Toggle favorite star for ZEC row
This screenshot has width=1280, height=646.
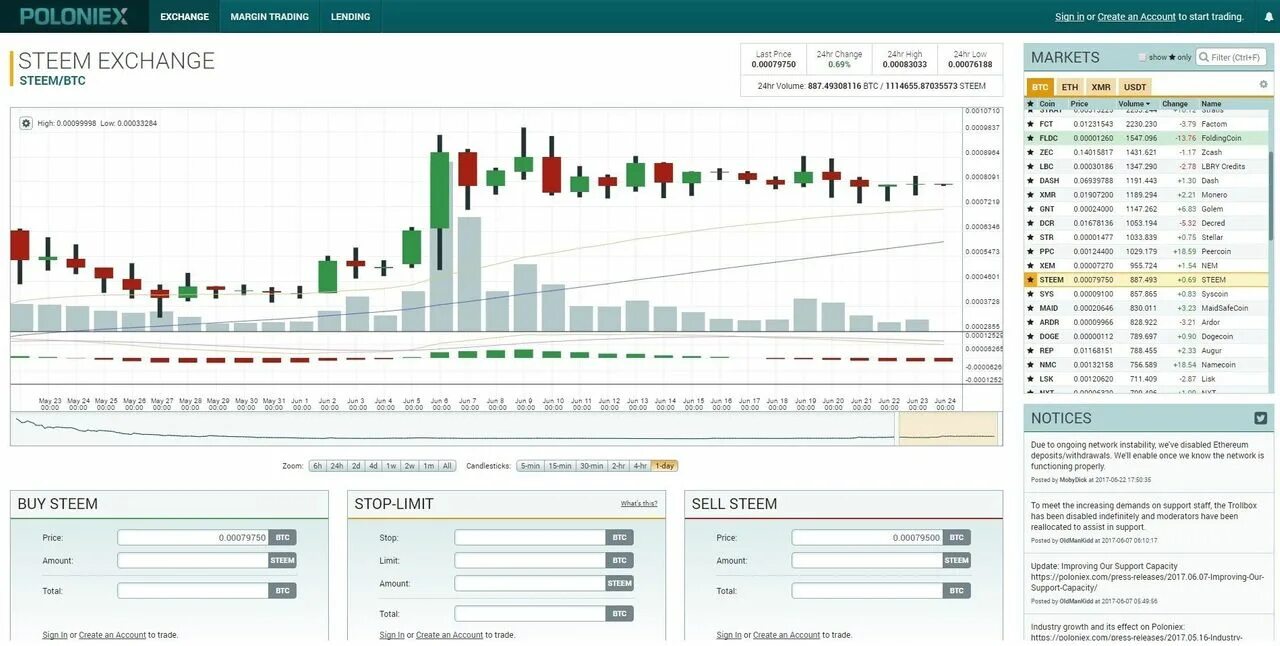click(x=1031, y=152)
